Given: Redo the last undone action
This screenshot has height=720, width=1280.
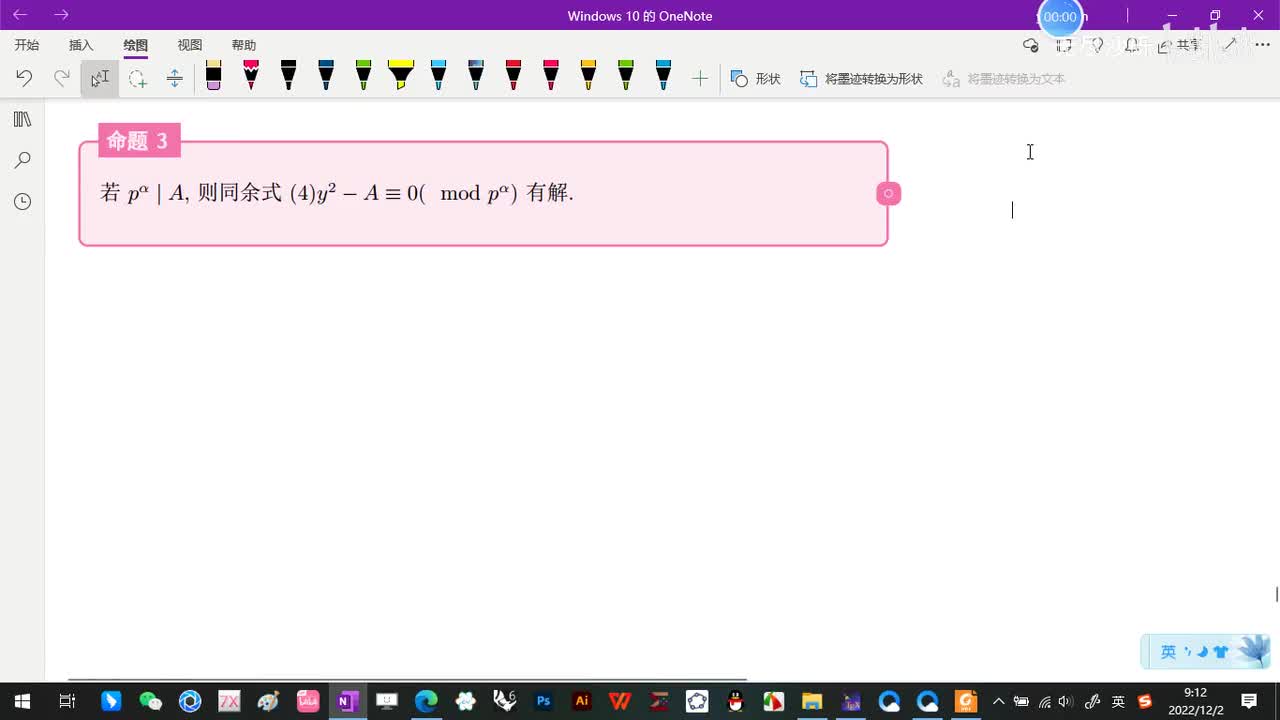Looking at the screenshot, I should click(x=62, y=78).
